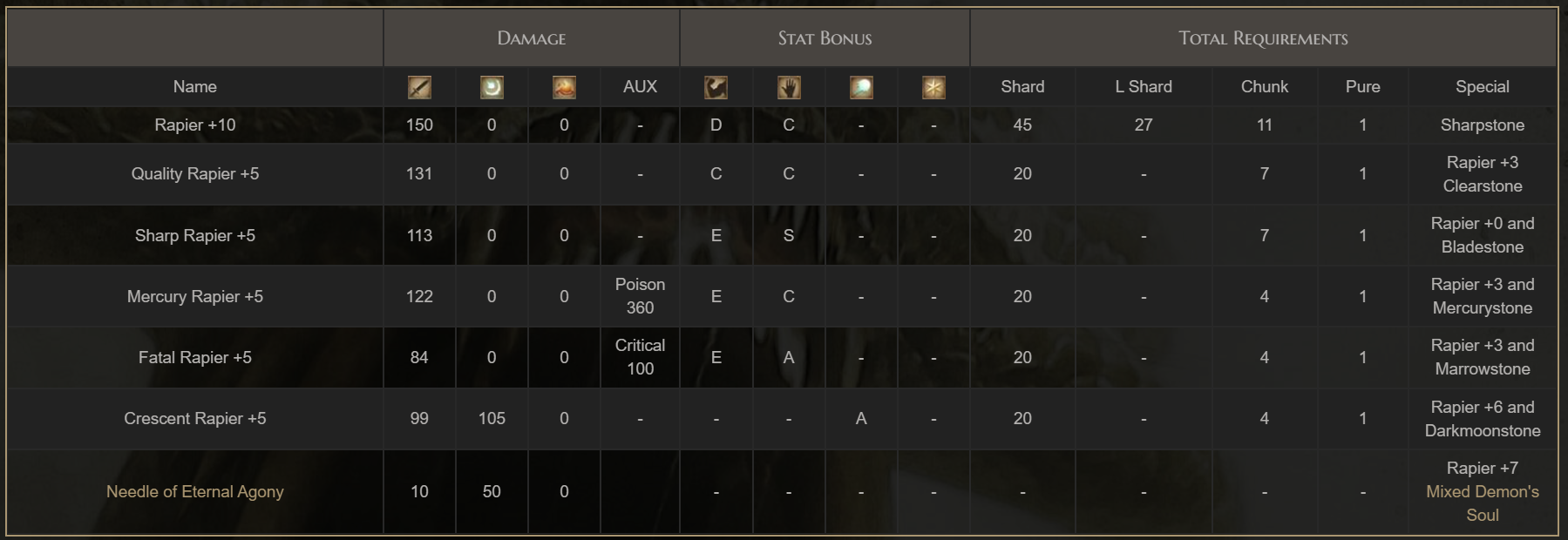1568x540 pixels.
Task: Click the magic damage orb icon
Action: 492,87
